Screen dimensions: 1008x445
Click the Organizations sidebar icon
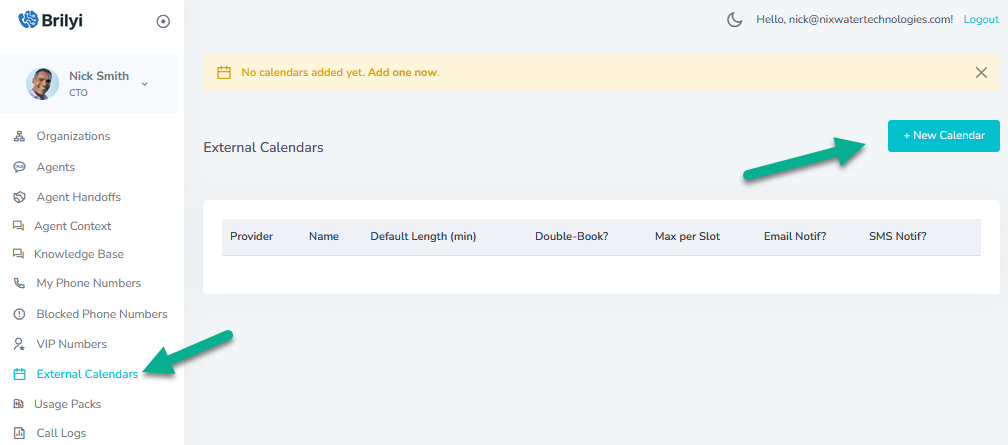(19, 136)
